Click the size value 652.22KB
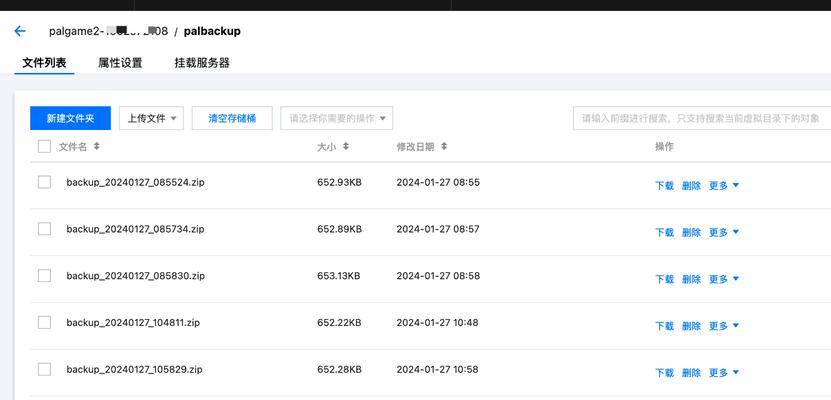This screenshot has height=400, width=831. tap(339, 322)
